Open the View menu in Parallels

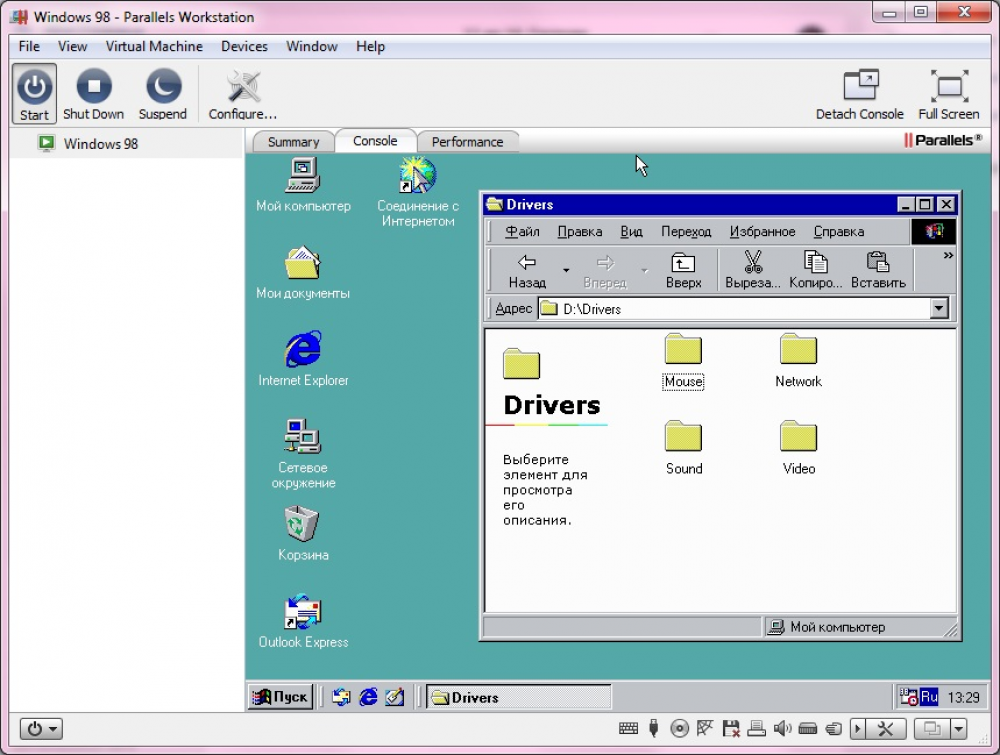[73, 47]
